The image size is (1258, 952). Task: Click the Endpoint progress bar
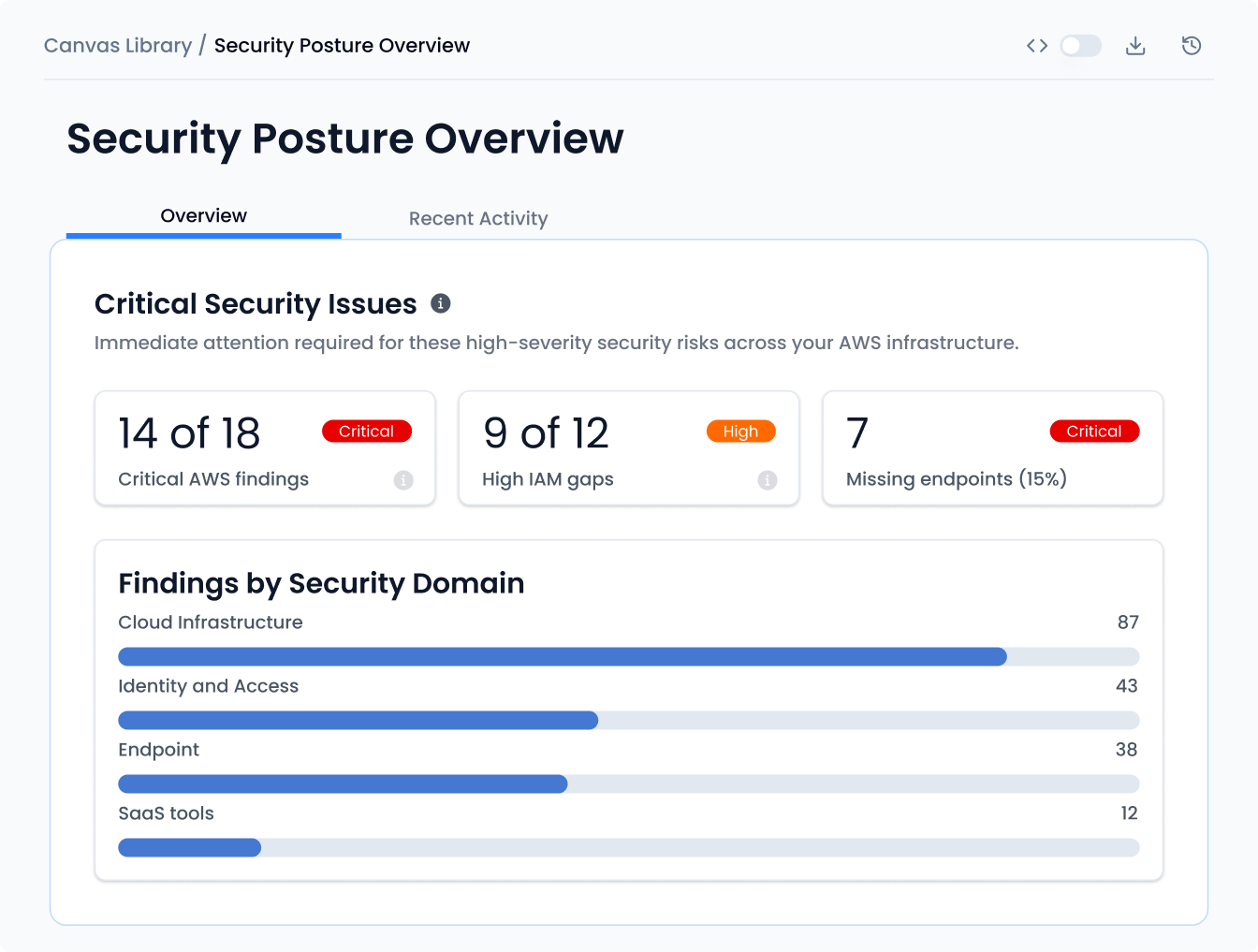(628, 784)
